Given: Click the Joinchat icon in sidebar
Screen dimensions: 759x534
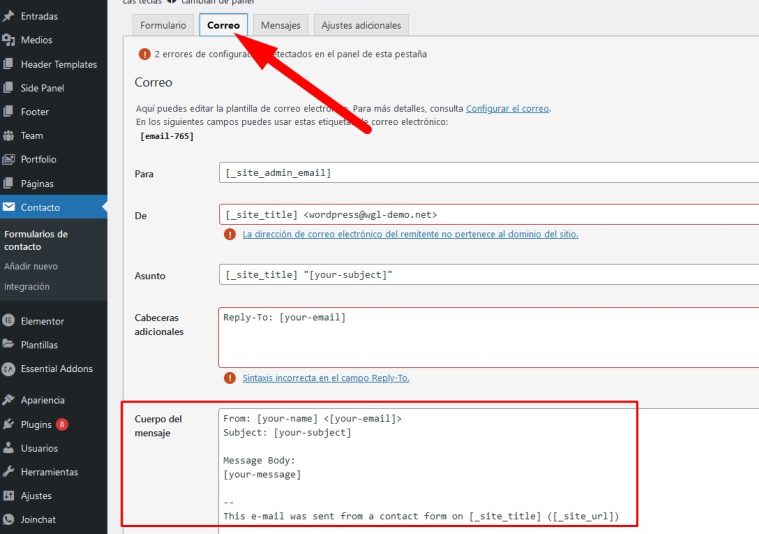Looking at the screenshot, I should [x=9, y=520].
